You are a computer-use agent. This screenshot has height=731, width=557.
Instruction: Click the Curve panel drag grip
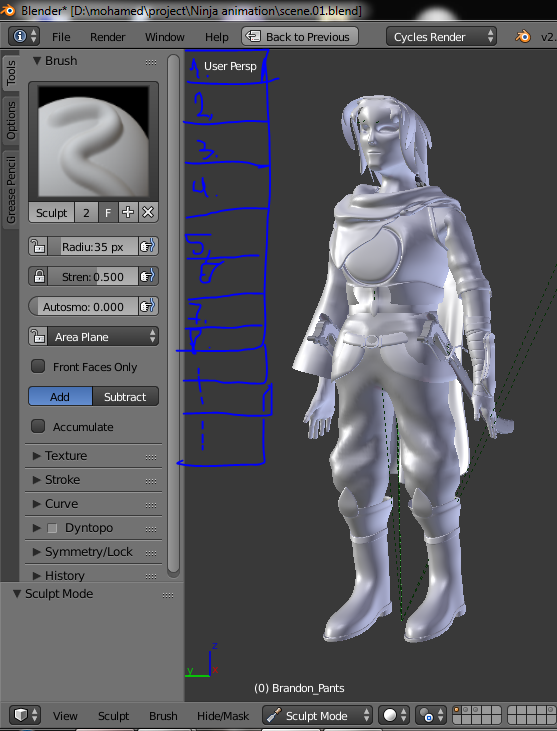[x=151, y=505]
